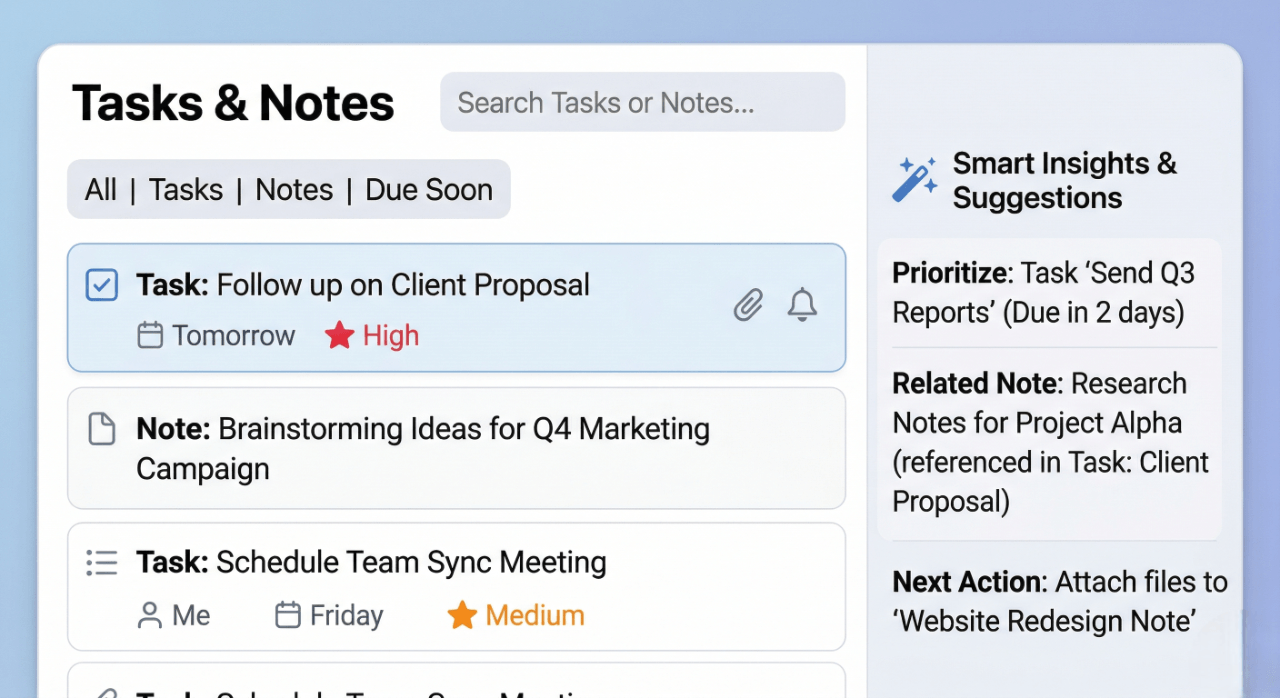Click the Next Action attach files suggestion

[1058, 601]
